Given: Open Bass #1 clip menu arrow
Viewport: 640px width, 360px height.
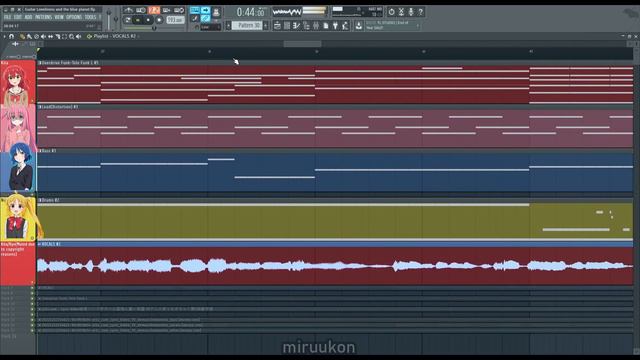Looking at the screenshot, I should tap(40, 151).
